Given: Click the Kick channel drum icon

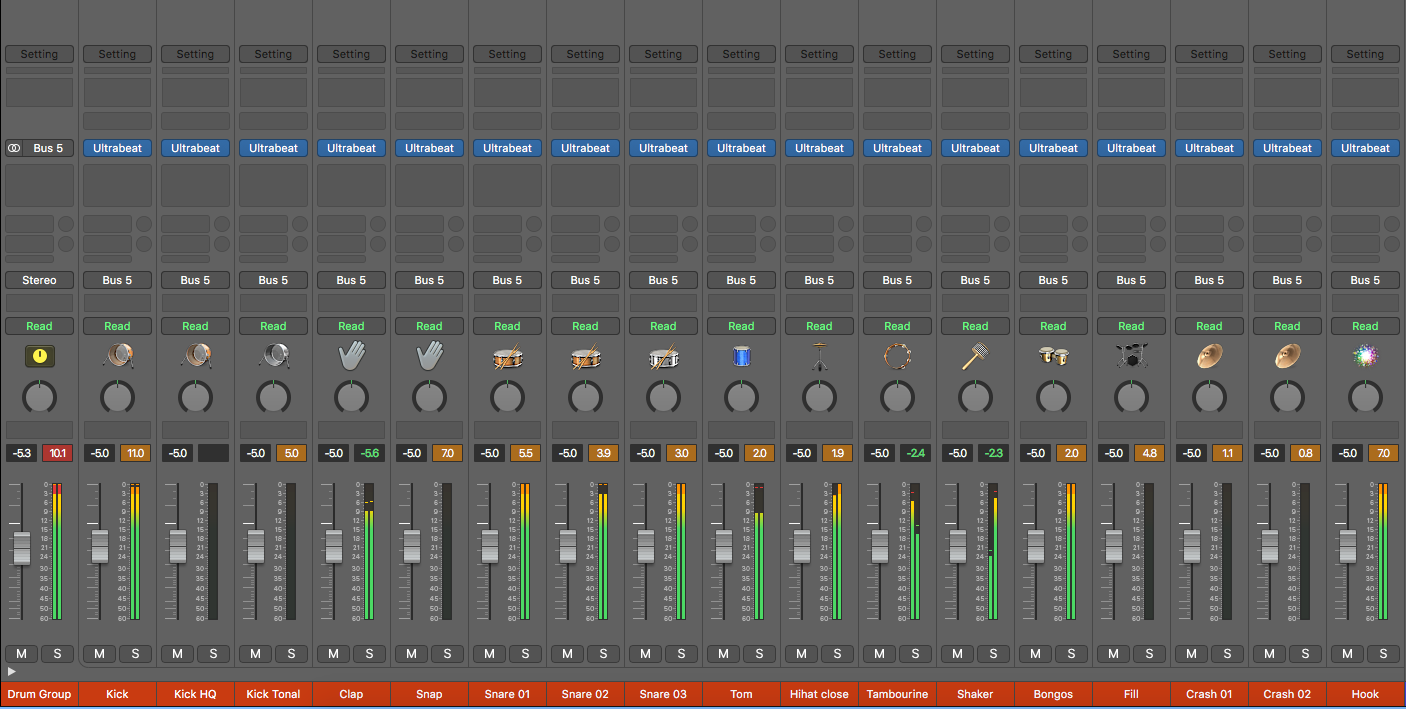Looking at the screenshot, I should (117, 355).
